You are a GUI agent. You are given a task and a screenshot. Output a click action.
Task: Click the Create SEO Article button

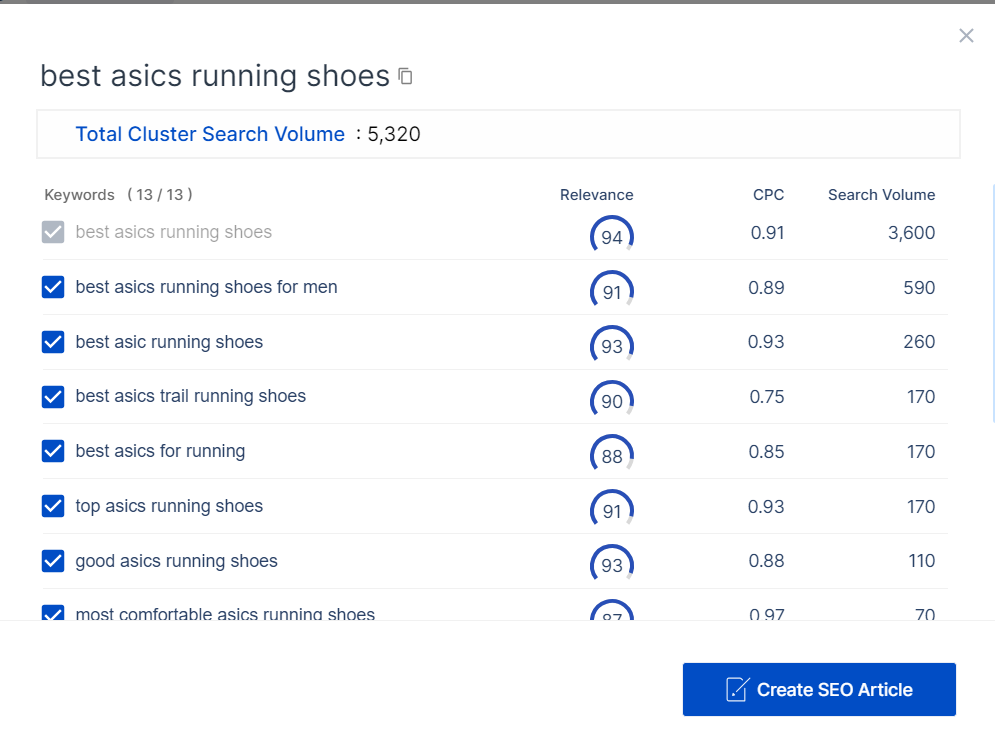point(819,689)
